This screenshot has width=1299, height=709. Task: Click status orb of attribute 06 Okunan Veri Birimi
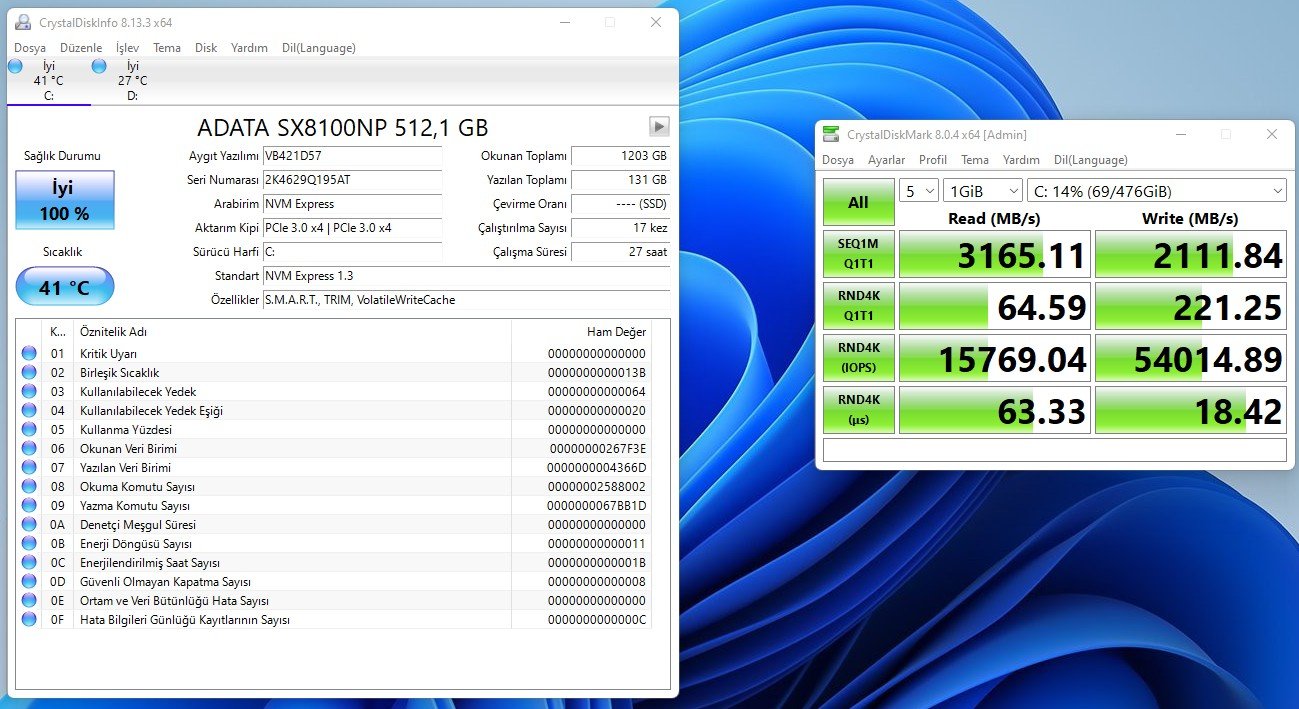pyautogui.click(x=29, y=448)
